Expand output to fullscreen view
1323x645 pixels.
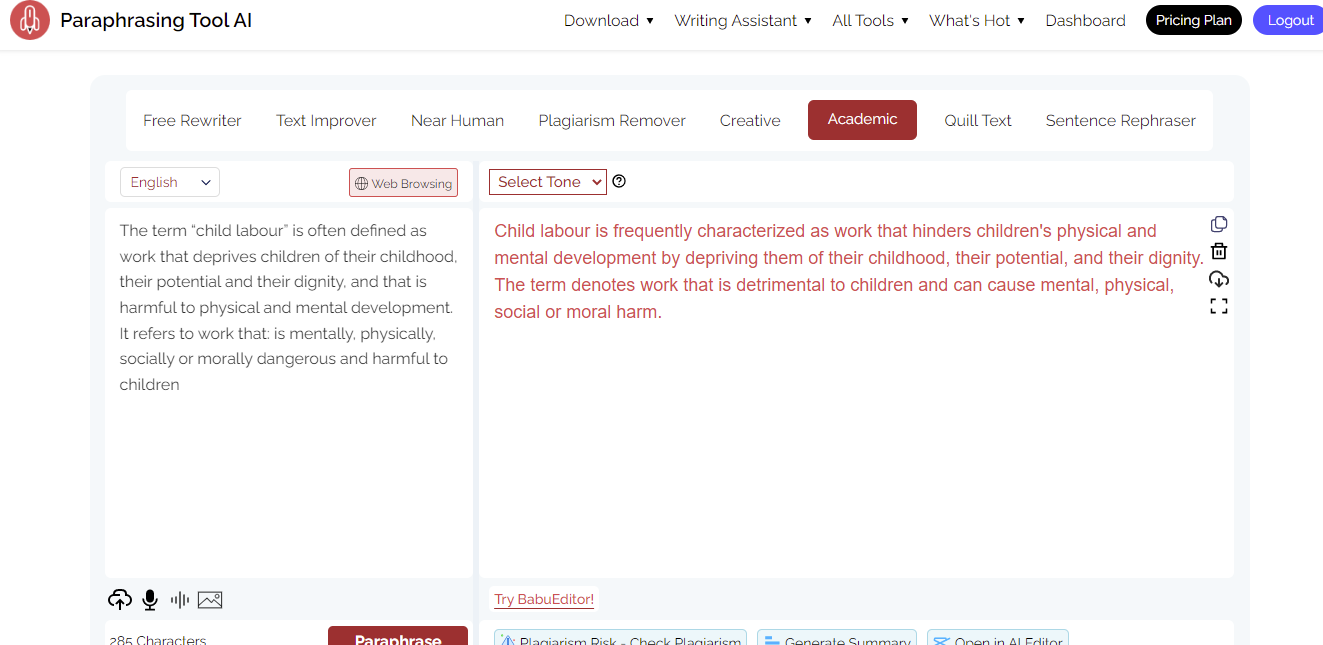point(1218,306)
